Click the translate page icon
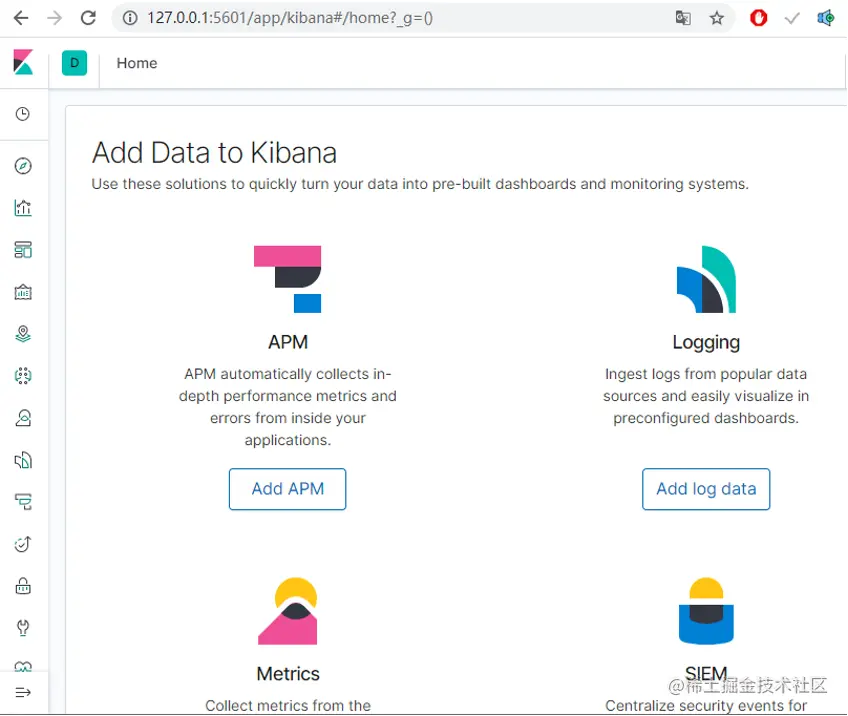Image resolution: width=848 pixels, height=716 pixels. pos(683,18)
